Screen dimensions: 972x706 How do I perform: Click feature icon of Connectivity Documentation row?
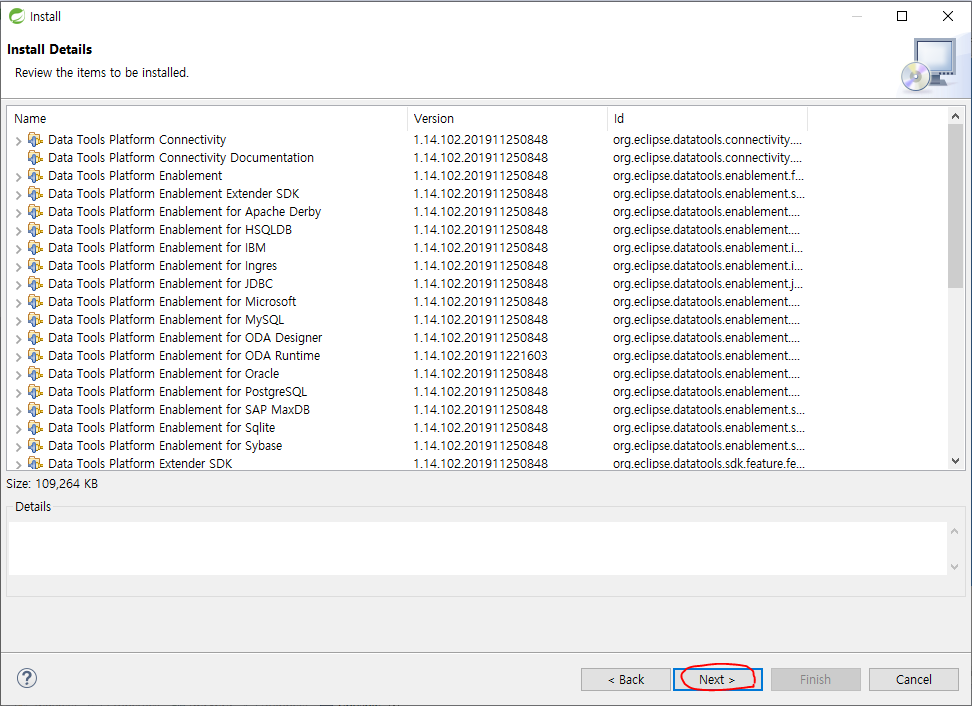(35, 157)
